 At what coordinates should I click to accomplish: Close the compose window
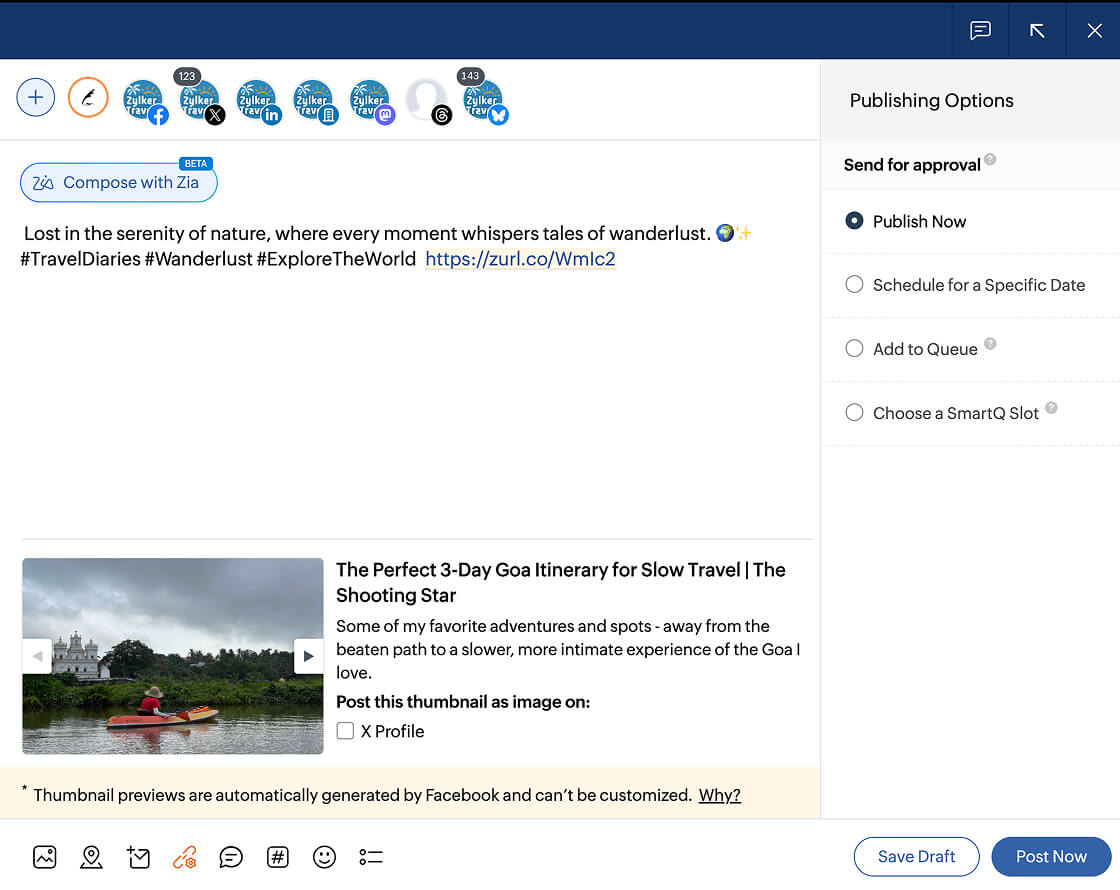click(x=1094, y=30)
